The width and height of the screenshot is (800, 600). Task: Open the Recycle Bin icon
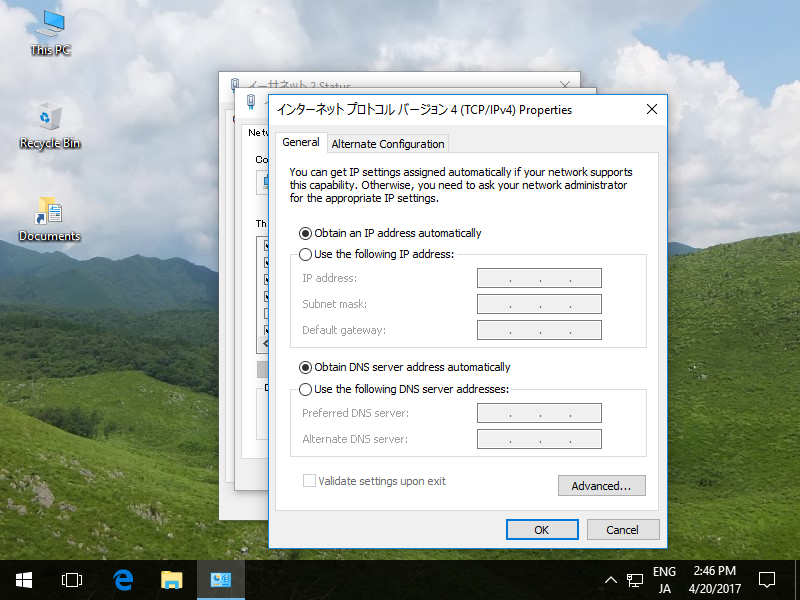click(50, 125)
